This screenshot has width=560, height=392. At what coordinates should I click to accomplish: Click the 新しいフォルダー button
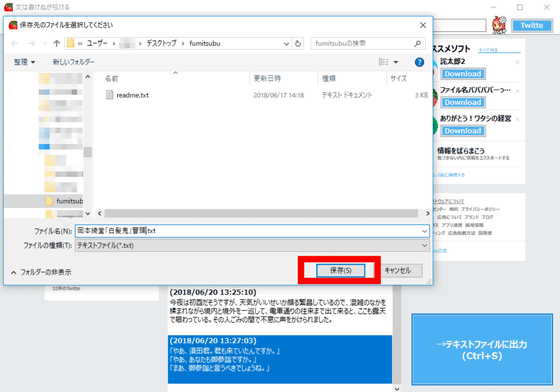point(74,62)
